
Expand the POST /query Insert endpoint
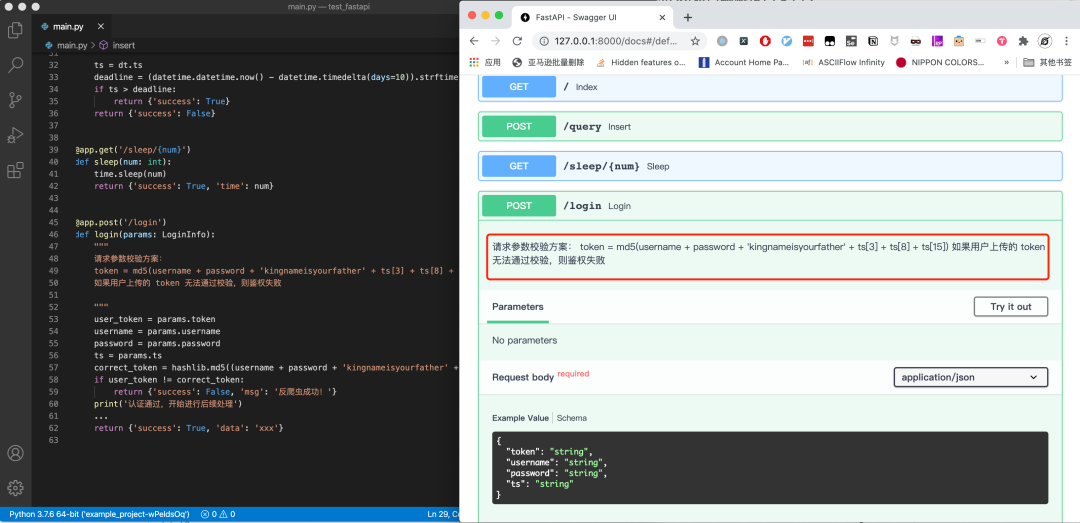pyautogui.click(x=770, y=126)
